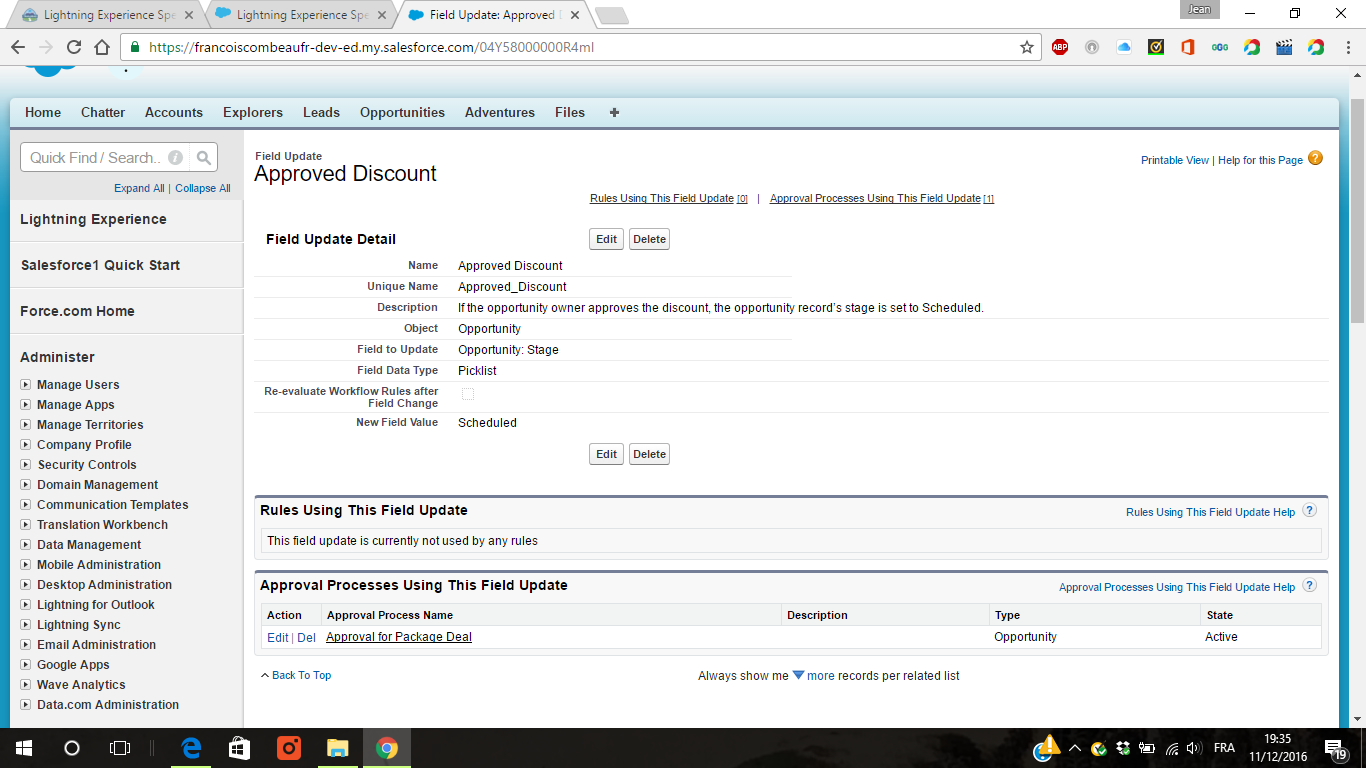
Task: Open the Files tab
Action: tap(570, 112)
